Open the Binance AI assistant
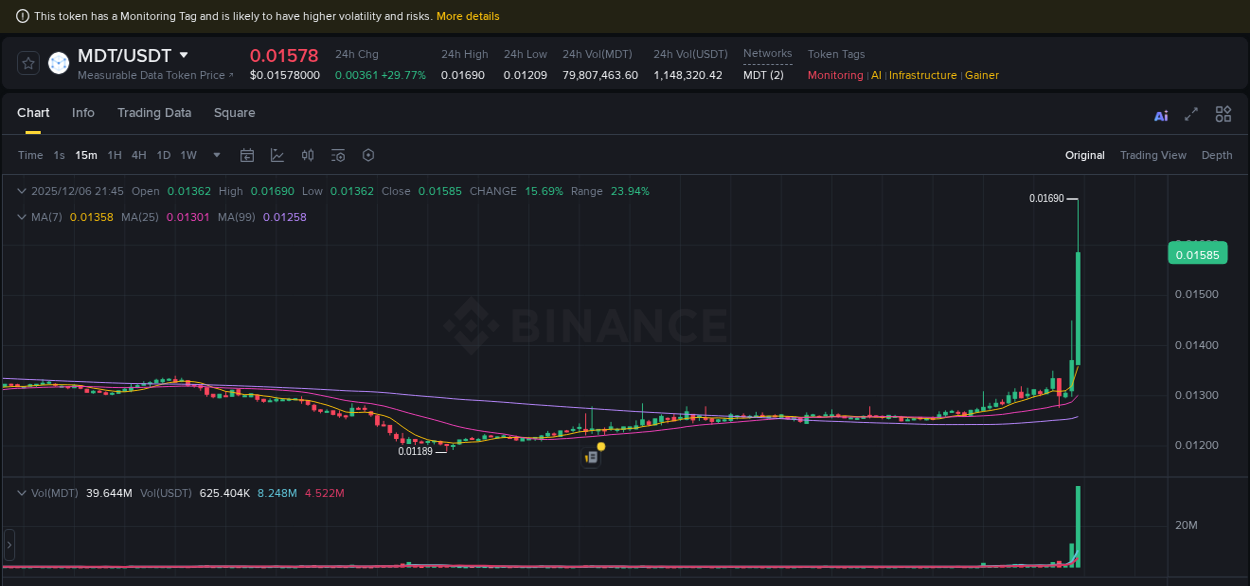Viewport: 1250px width, 586px height. point(1160,114)
